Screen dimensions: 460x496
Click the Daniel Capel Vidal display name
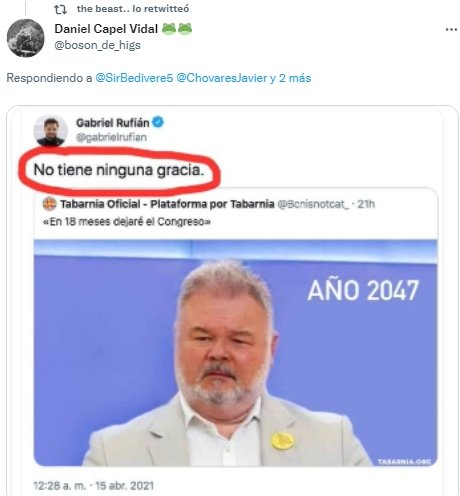(x=106, y=29)
